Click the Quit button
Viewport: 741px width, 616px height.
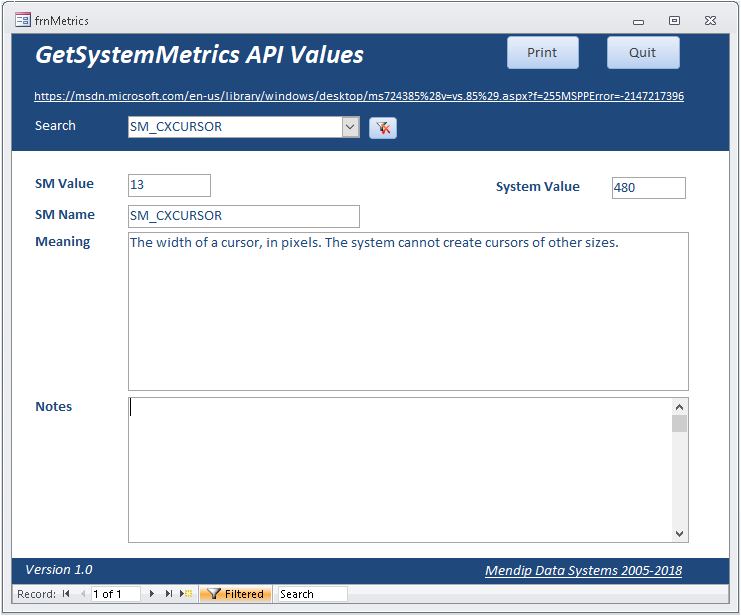(x=643, y=52)
